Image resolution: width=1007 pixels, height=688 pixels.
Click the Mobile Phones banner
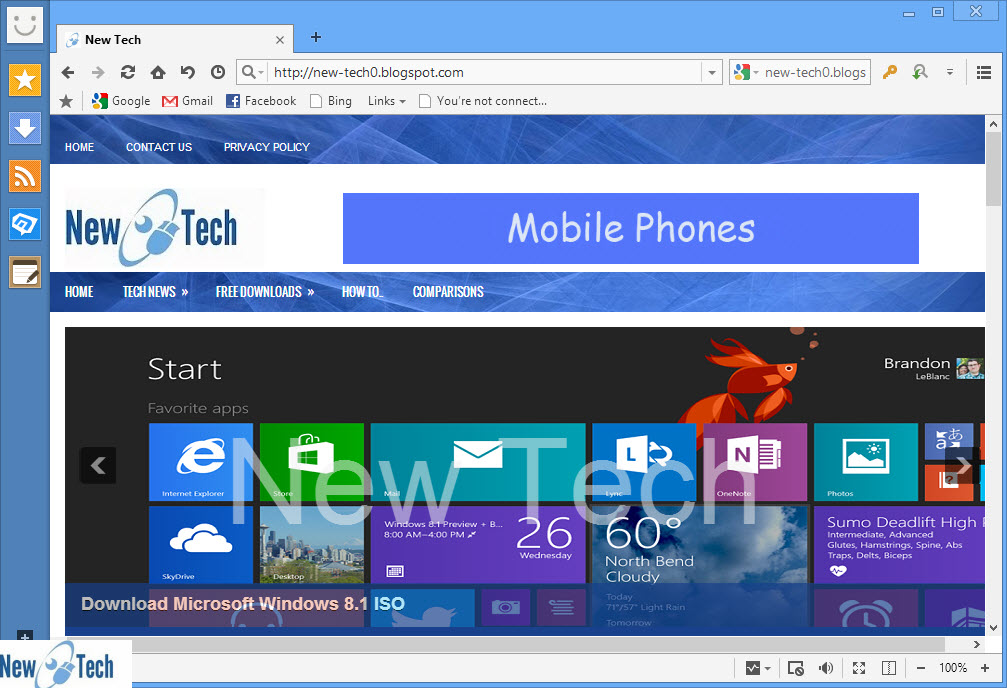[631, 228]
